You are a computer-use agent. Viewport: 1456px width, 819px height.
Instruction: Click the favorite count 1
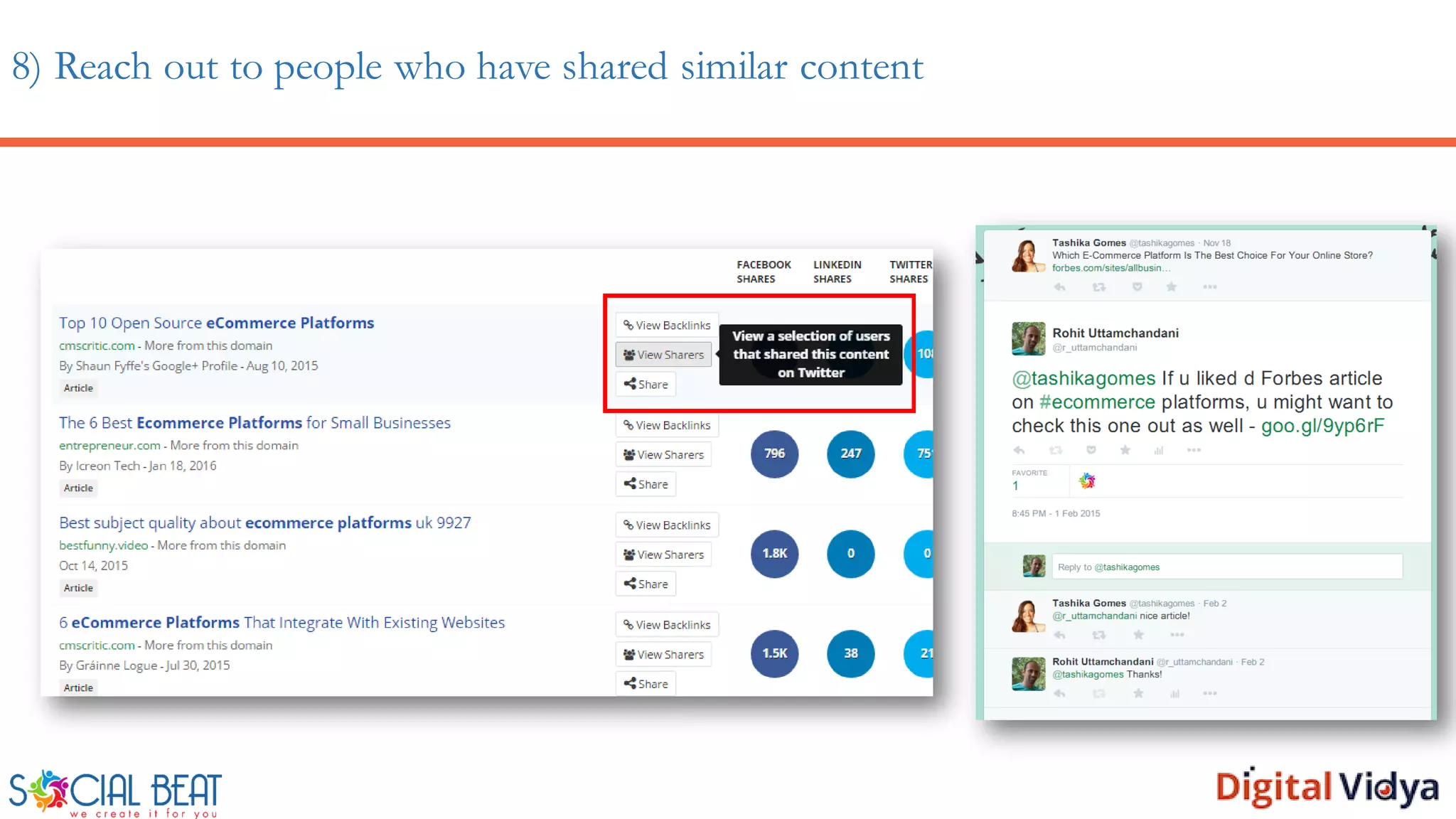tap(1015, 486)
